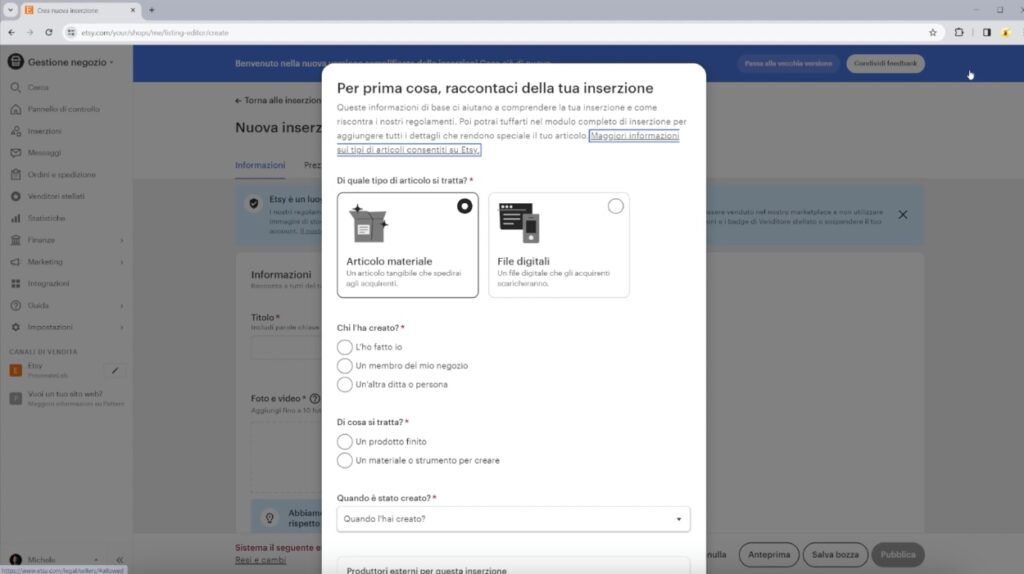Open the Gestione negozio menu
The width and height of the screenshot is (1024, 574).
pos(71,62)
